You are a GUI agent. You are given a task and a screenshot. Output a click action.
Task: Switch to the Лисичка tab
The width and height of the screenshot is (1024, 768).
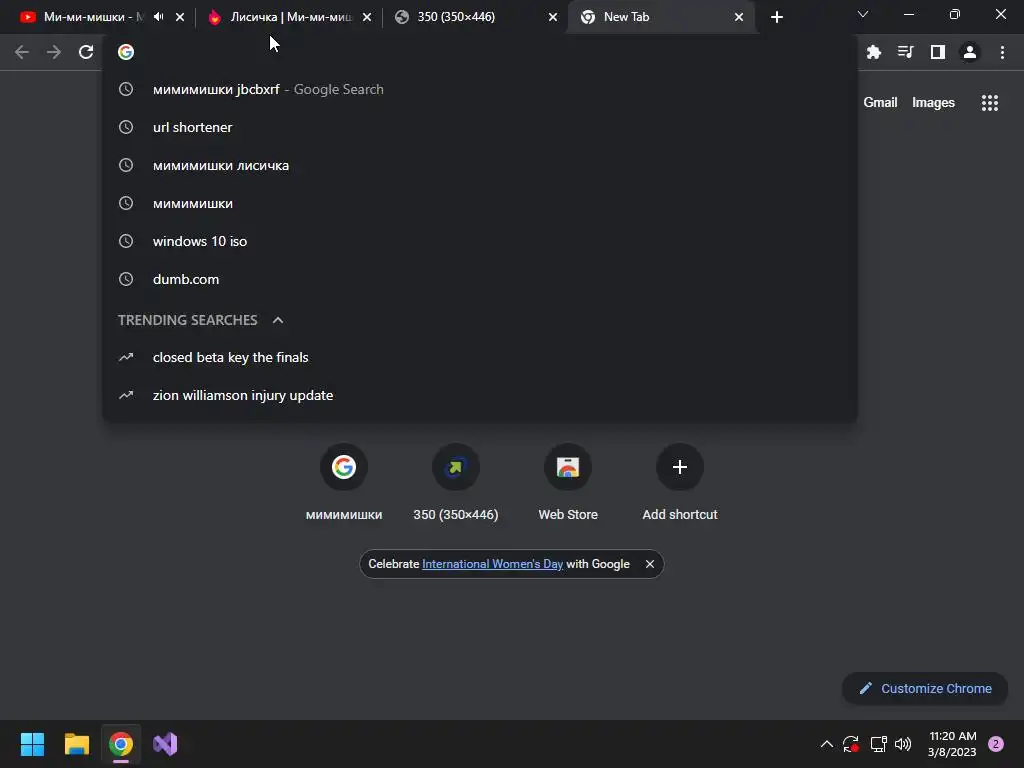[281, 17]
